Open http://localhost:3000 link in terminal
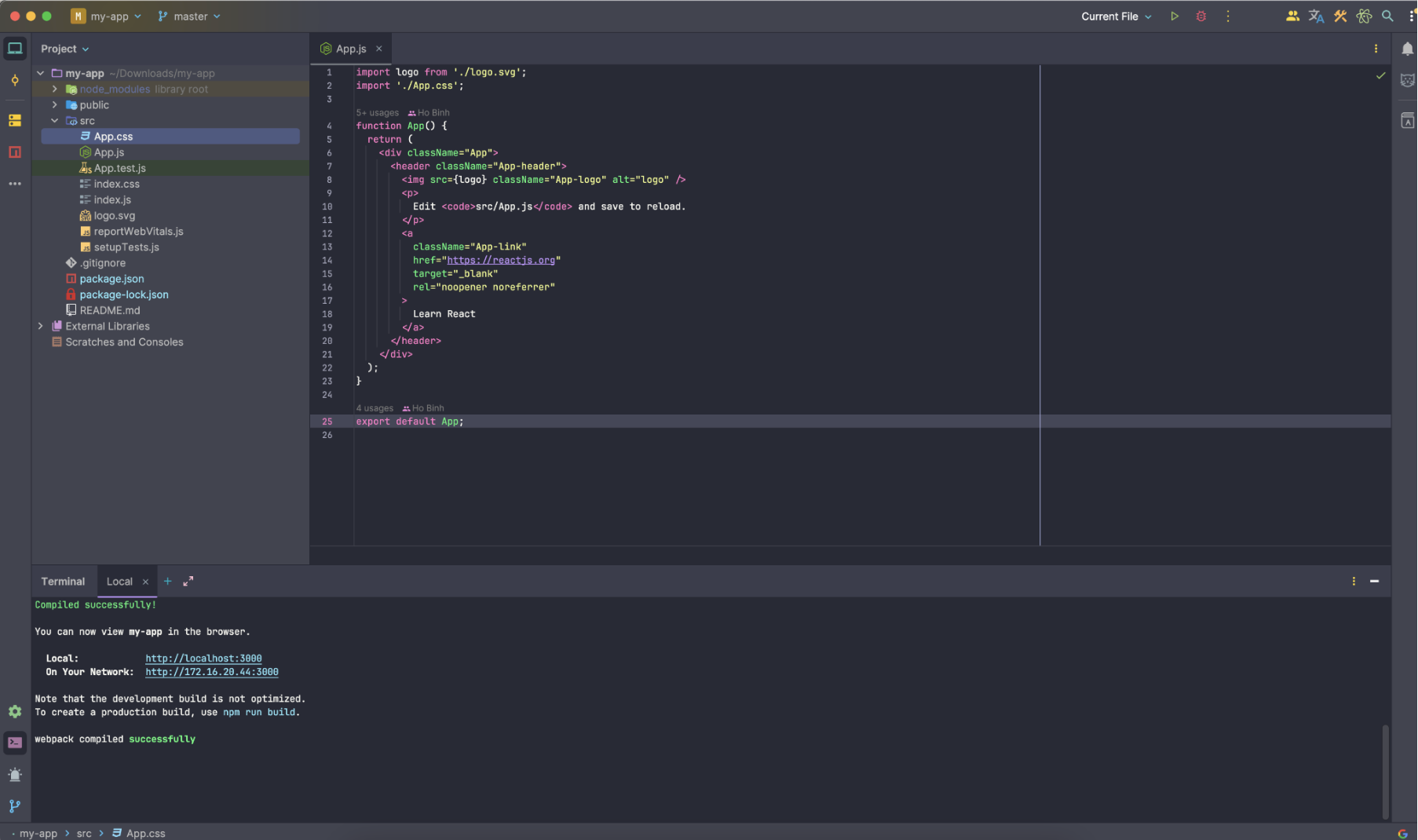The height and width of the screenshot is (840, 1418). tap(203, 659)
